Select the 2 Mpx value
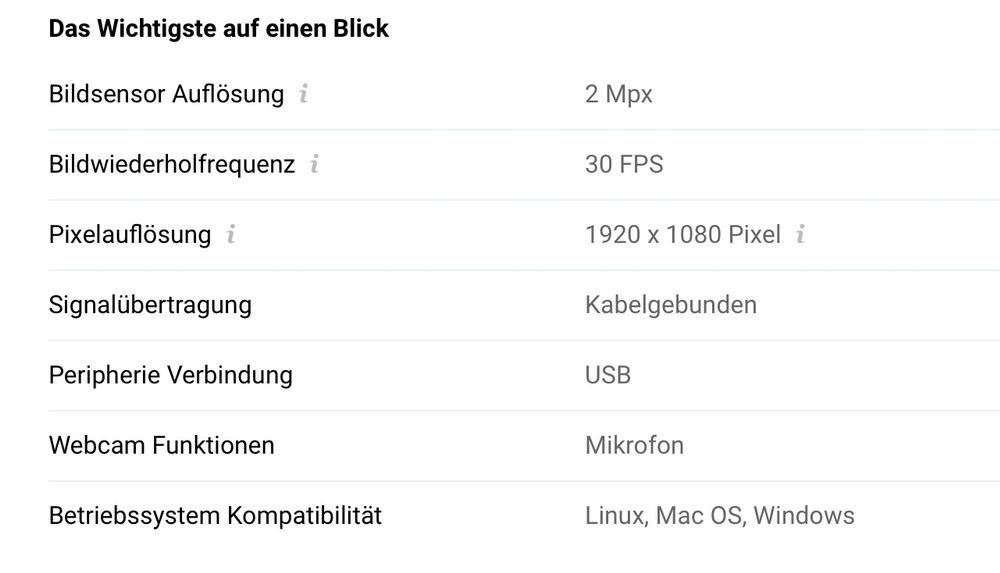 pyautogui.click(x=619, y=94)
